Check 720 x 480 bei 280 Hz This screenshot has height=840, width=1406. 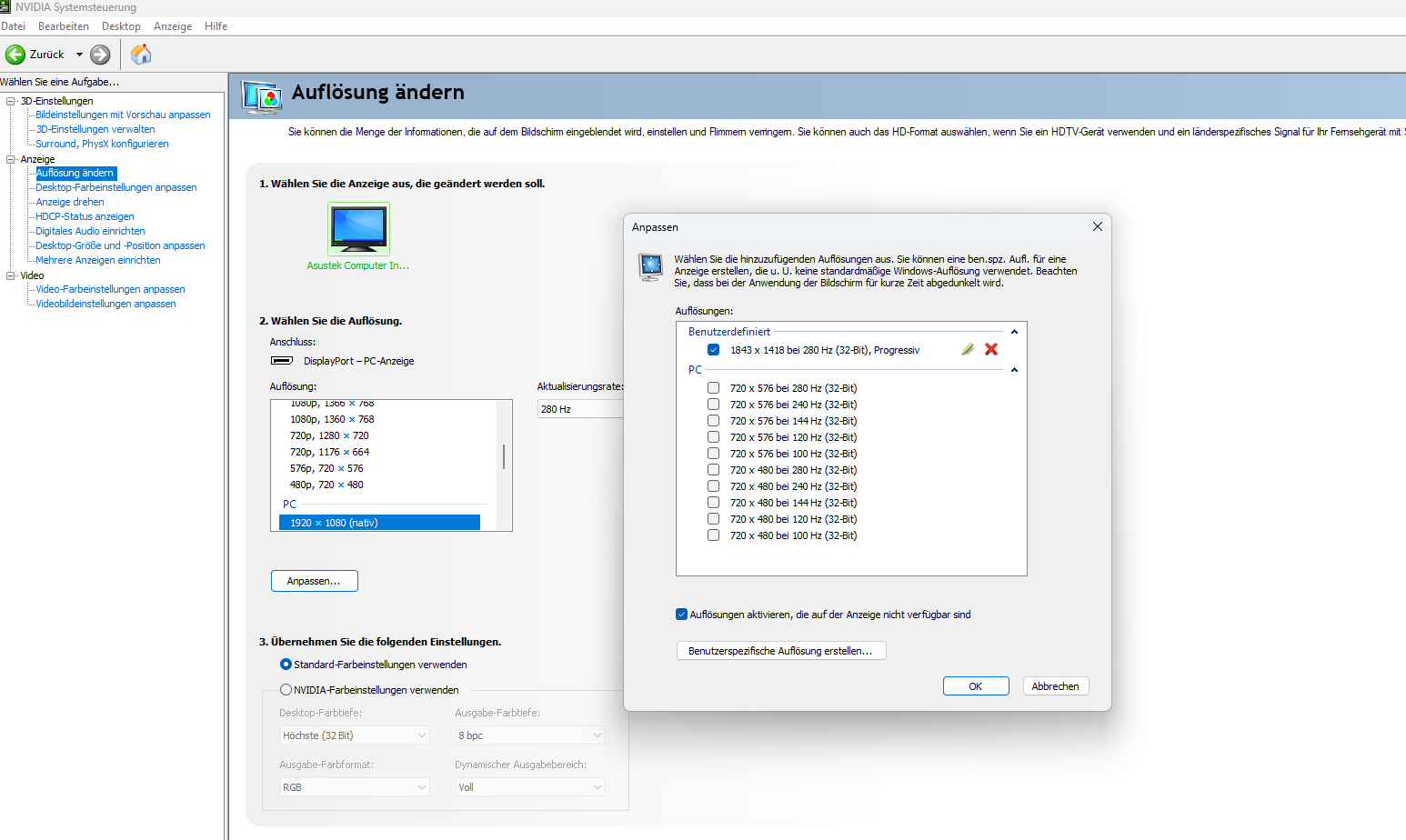(713, 470)
